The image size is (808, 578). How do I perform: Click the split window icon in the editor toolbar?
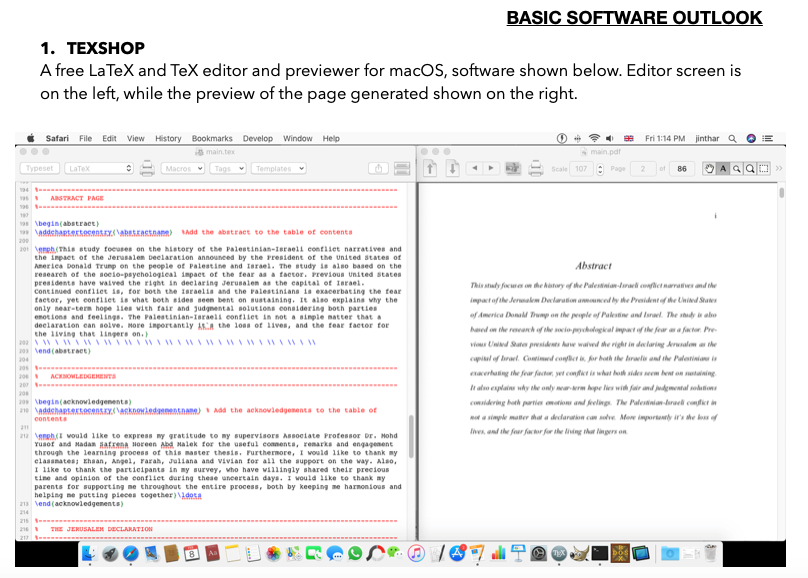[402, 168]
